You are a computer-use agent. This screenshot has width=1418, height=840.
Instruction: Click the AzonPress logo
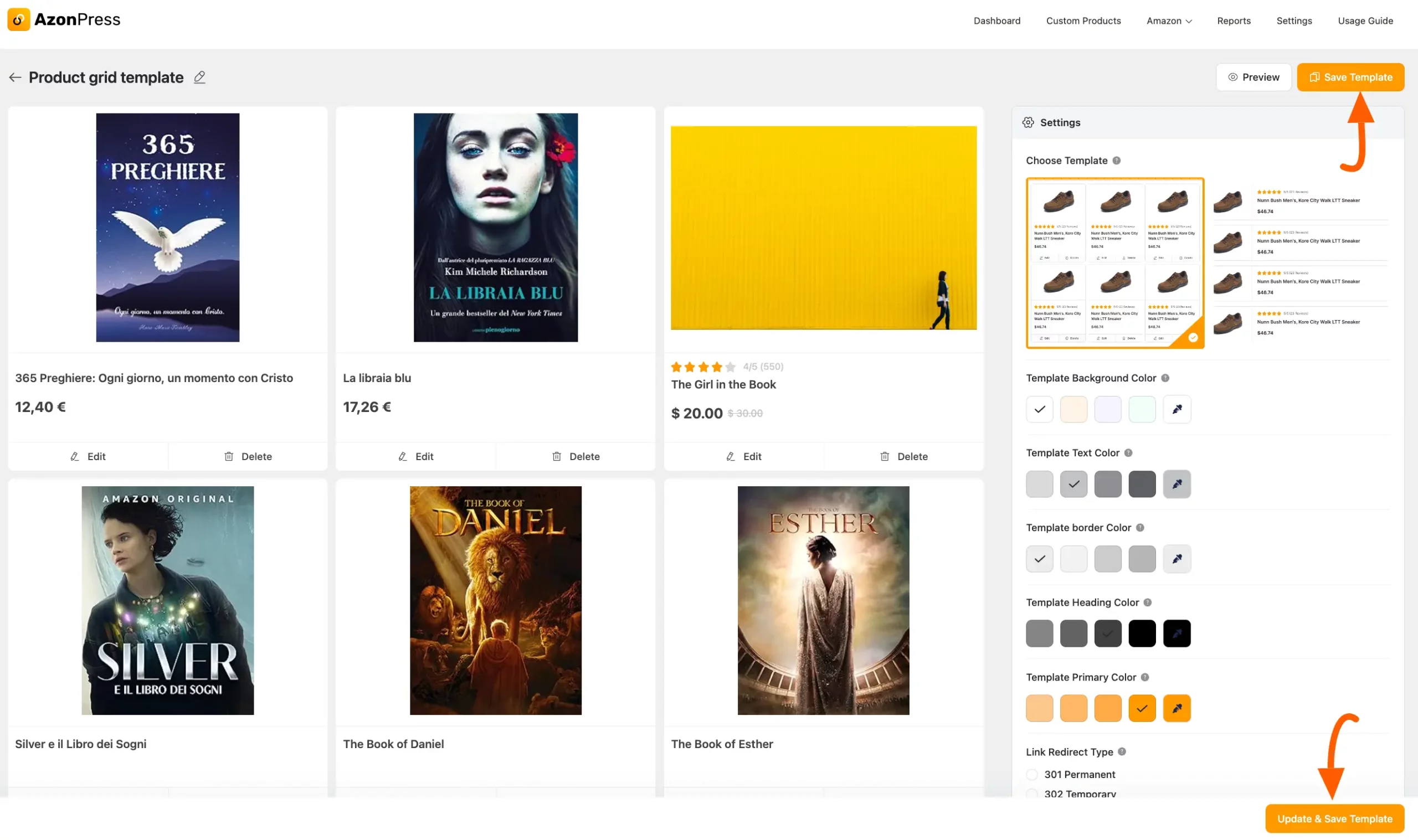[63, 19]
